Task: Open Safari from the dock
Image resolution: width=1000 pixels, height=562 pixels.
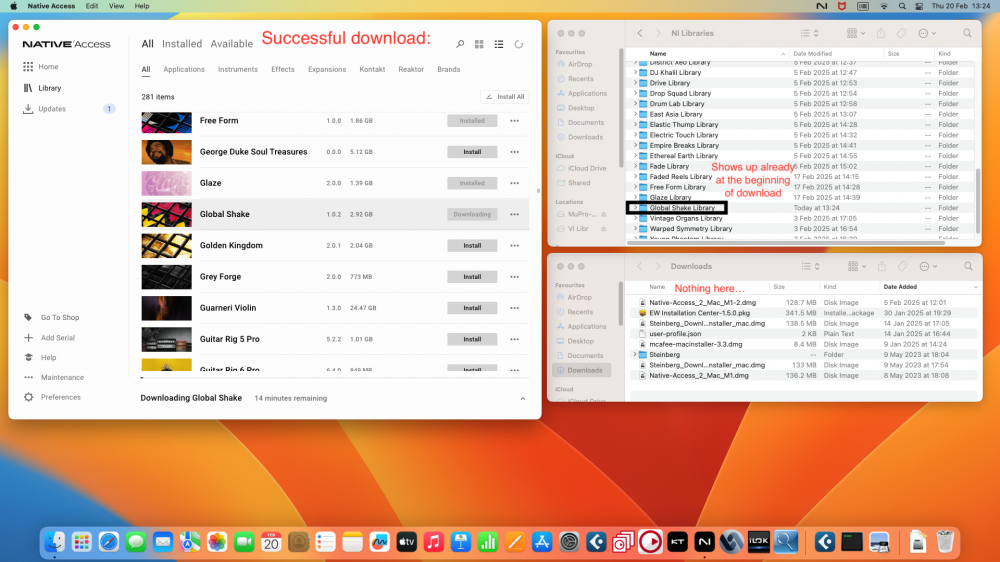Action: click(x=108, y=542)
